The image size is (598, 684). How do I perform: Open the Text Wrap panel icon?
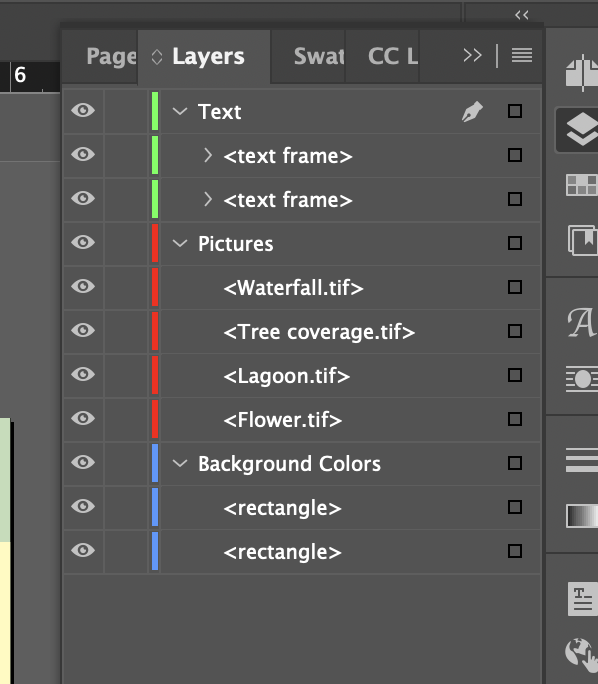pyautogui.click(x=582, y=379)
